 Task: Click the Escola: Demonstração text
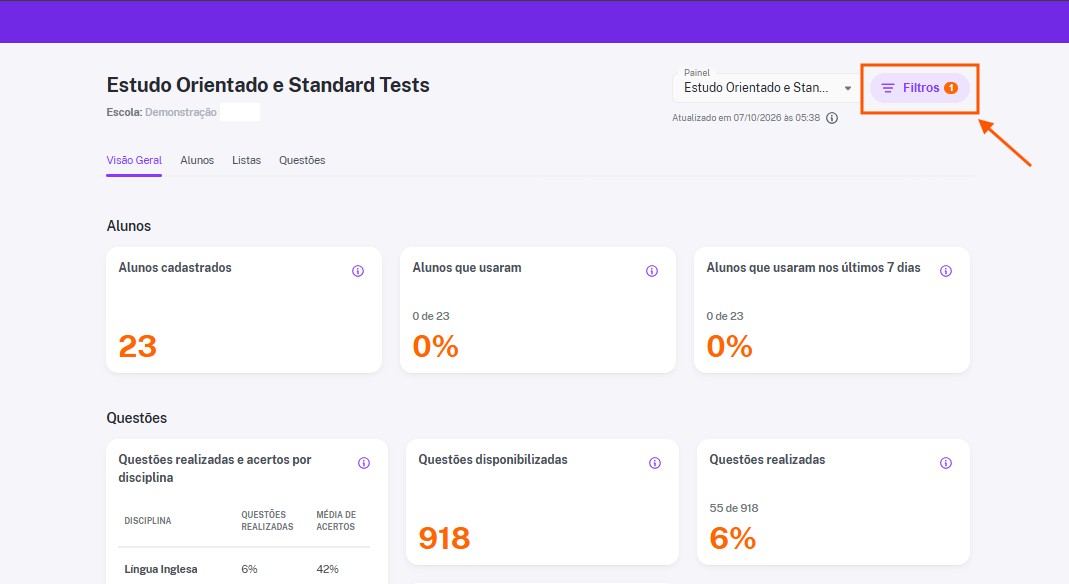(162, 112)
